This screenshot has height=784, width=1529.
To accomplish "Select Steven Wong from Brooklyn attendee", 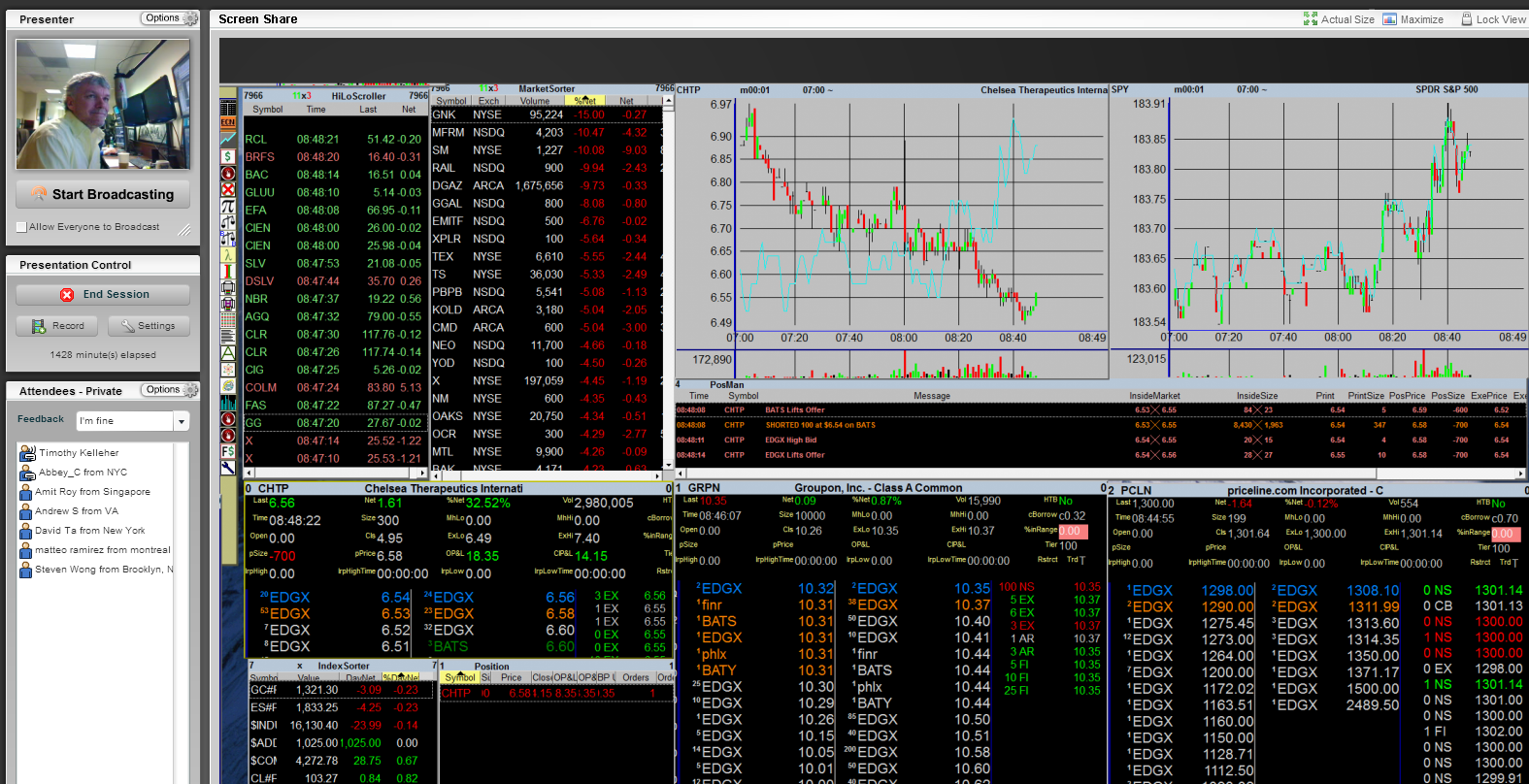I will tap(104, 570).
